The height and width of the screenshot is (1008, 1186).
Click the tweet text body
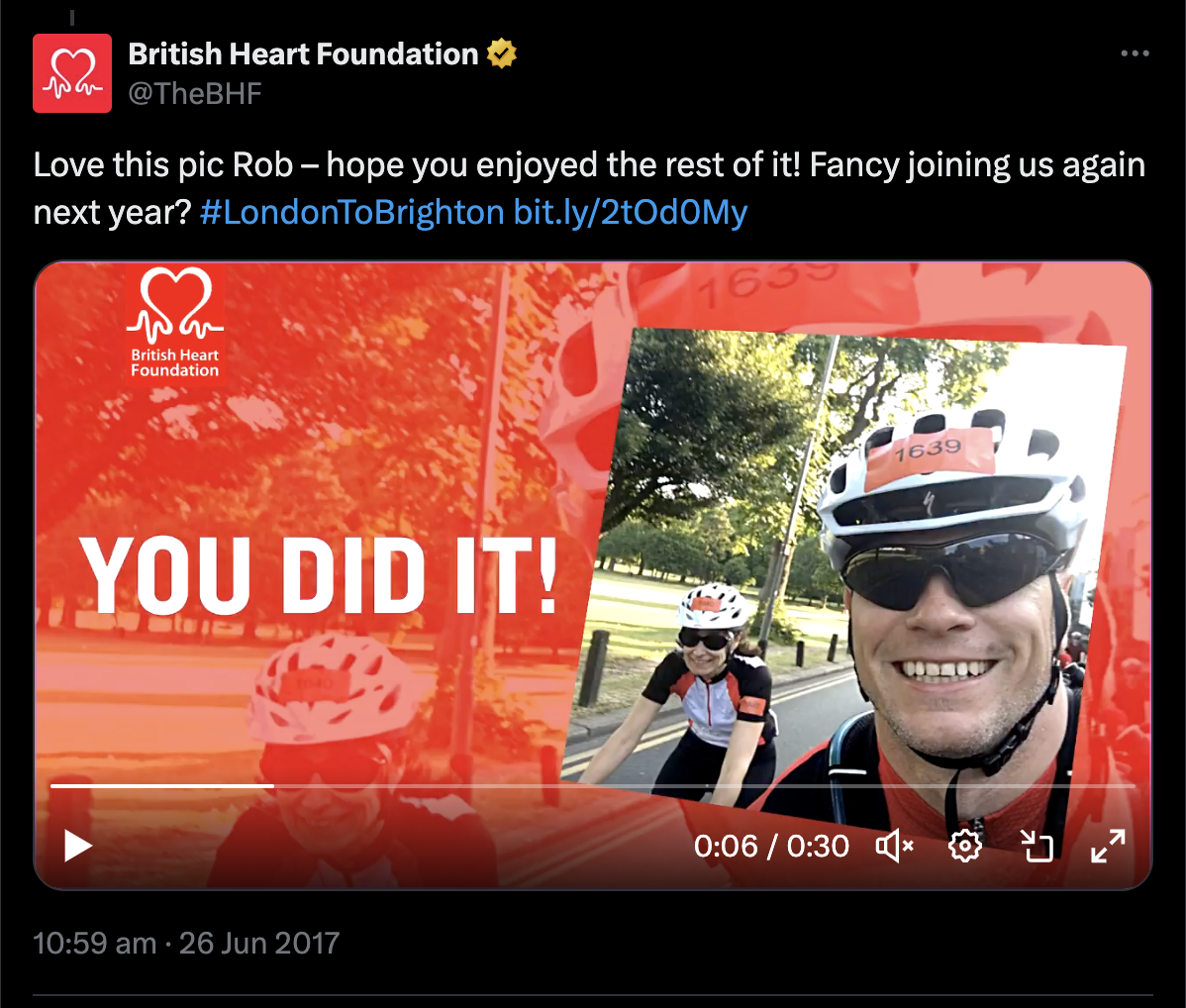589,188
